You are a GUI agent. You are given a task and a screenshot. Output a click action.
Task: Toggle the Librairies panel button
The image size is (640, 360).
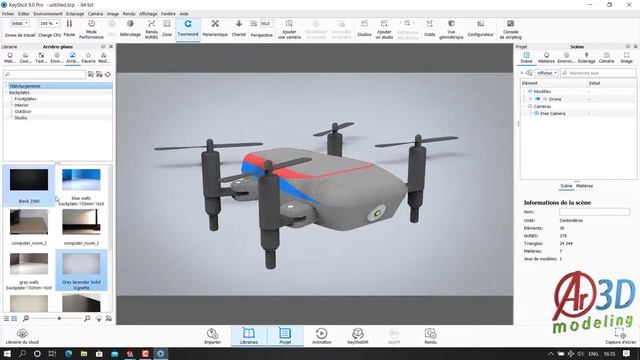pyautogui.click(x=249, y=336)
